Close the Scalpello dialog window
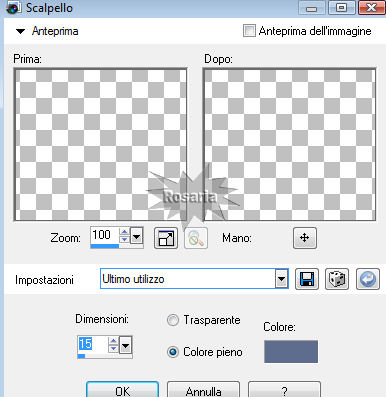Screen dimensions: 386x397 click(x=371, y=8)
